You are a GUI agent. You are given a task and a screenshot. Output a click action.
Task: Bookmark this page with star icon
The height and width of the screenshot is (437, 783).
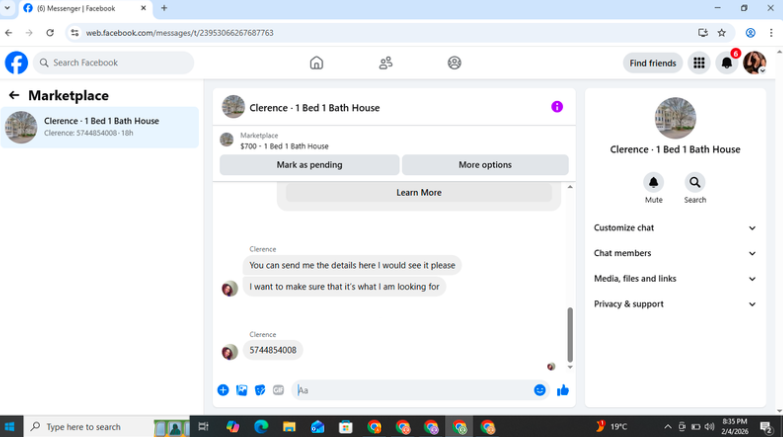(x=722, y=33)
